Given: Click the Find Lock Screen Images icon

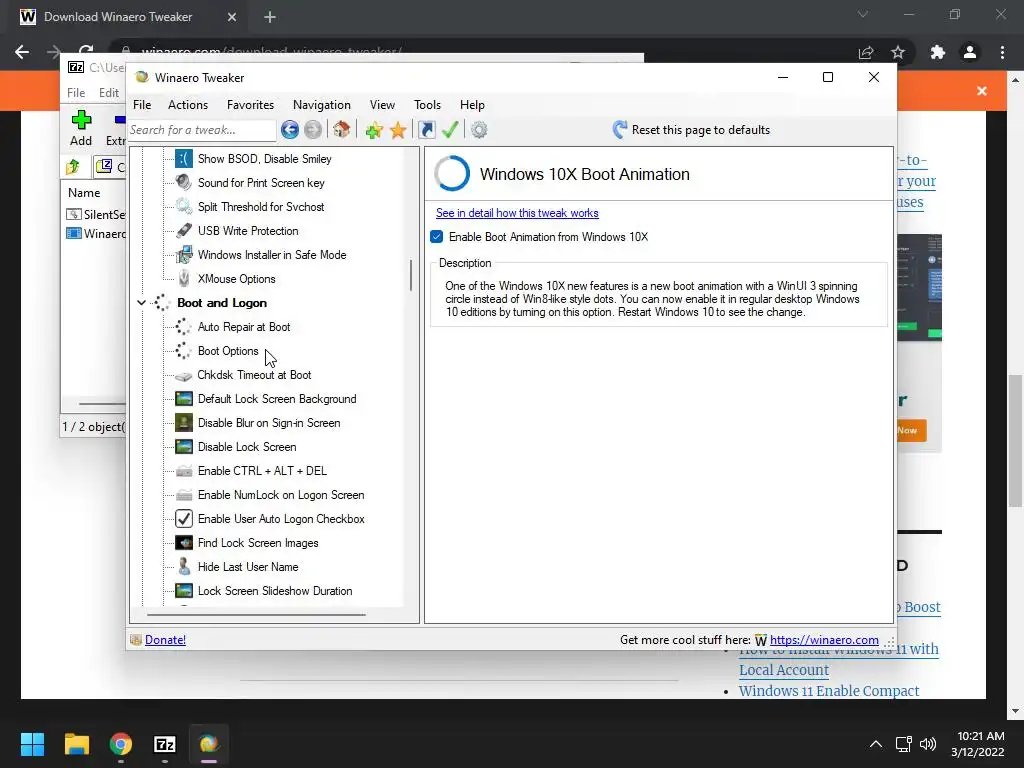Looking at the screenshot, I should coord(184,543).
